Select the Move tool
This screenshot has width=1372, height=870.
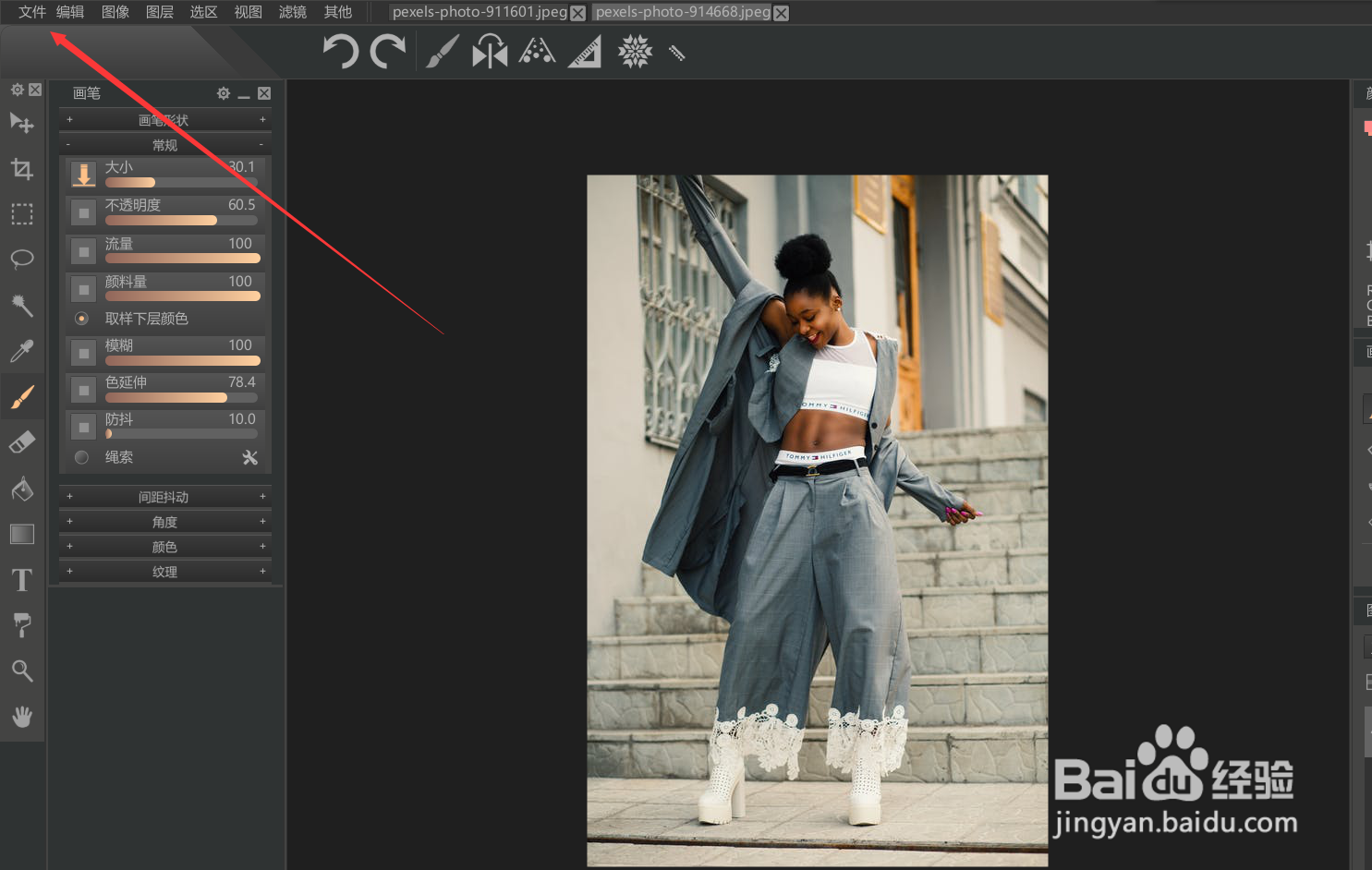22,123
